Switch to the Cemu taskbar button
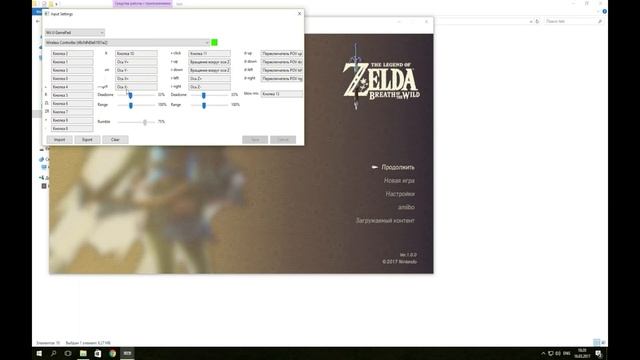Screen dimensions: 640x360 pos(127,353)
